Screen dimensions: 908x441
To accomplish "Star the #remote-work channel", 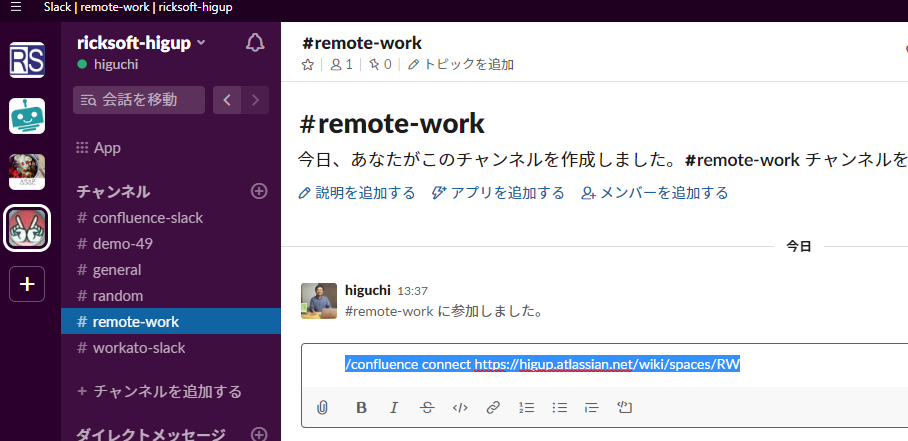I will [x=307, y=65].
